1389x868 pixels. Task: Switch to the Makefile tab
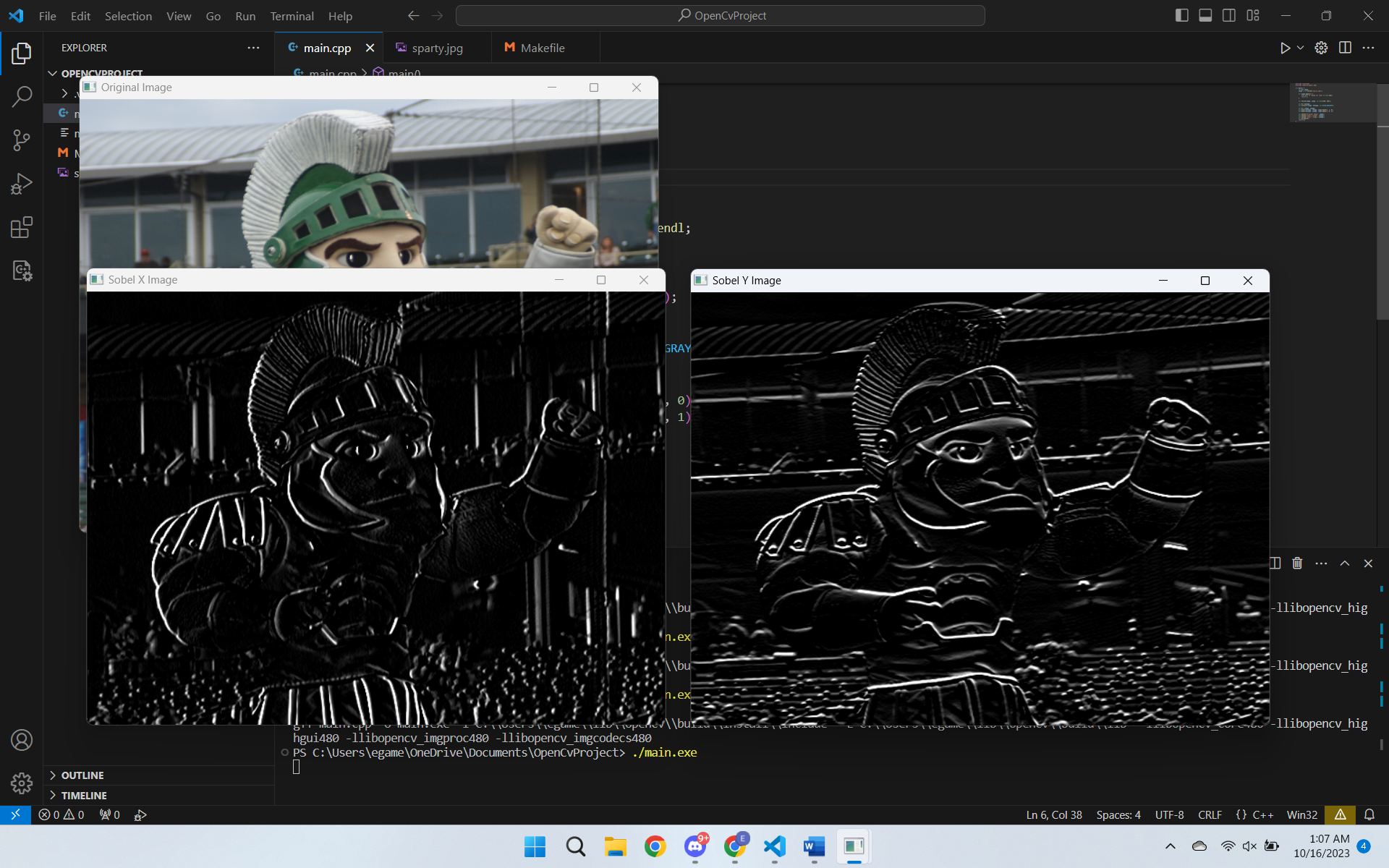coord(543,48)
